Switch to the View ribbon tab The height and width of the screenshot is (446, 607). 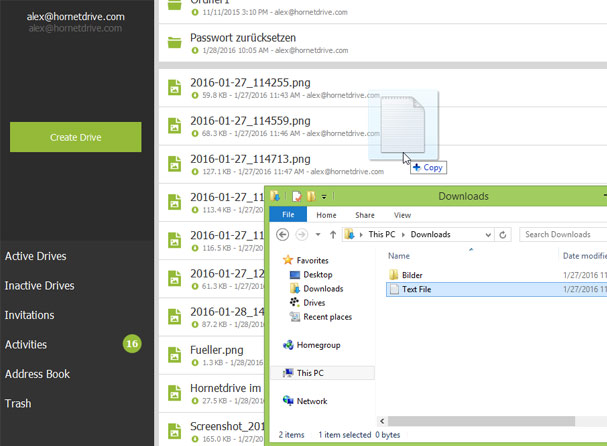point(402,215)
